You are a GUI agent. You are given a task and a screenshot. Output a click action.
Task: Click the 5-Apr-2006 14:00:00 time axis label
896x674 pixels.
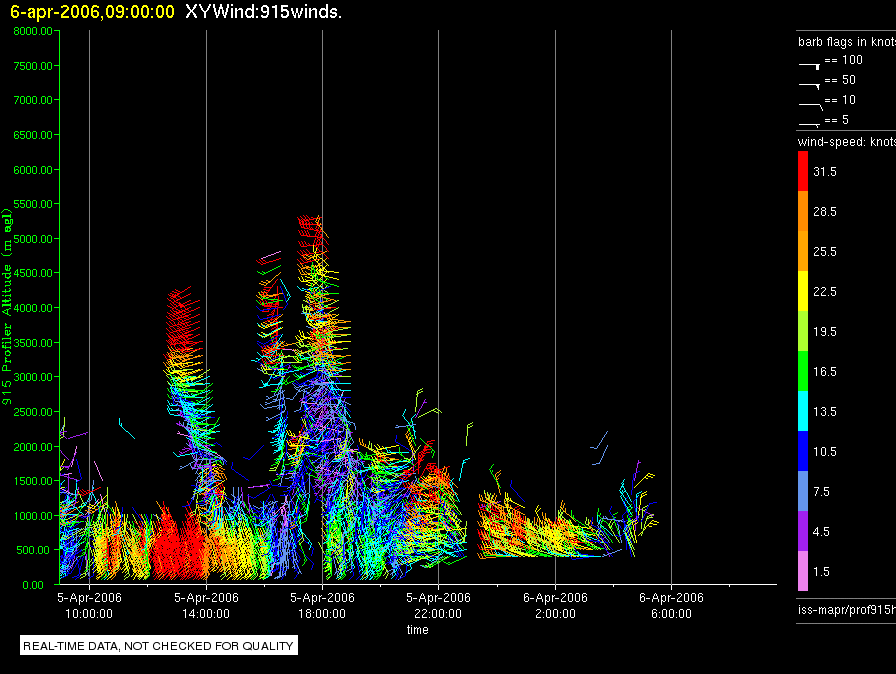pyautogui.click(x=206, y=606)
